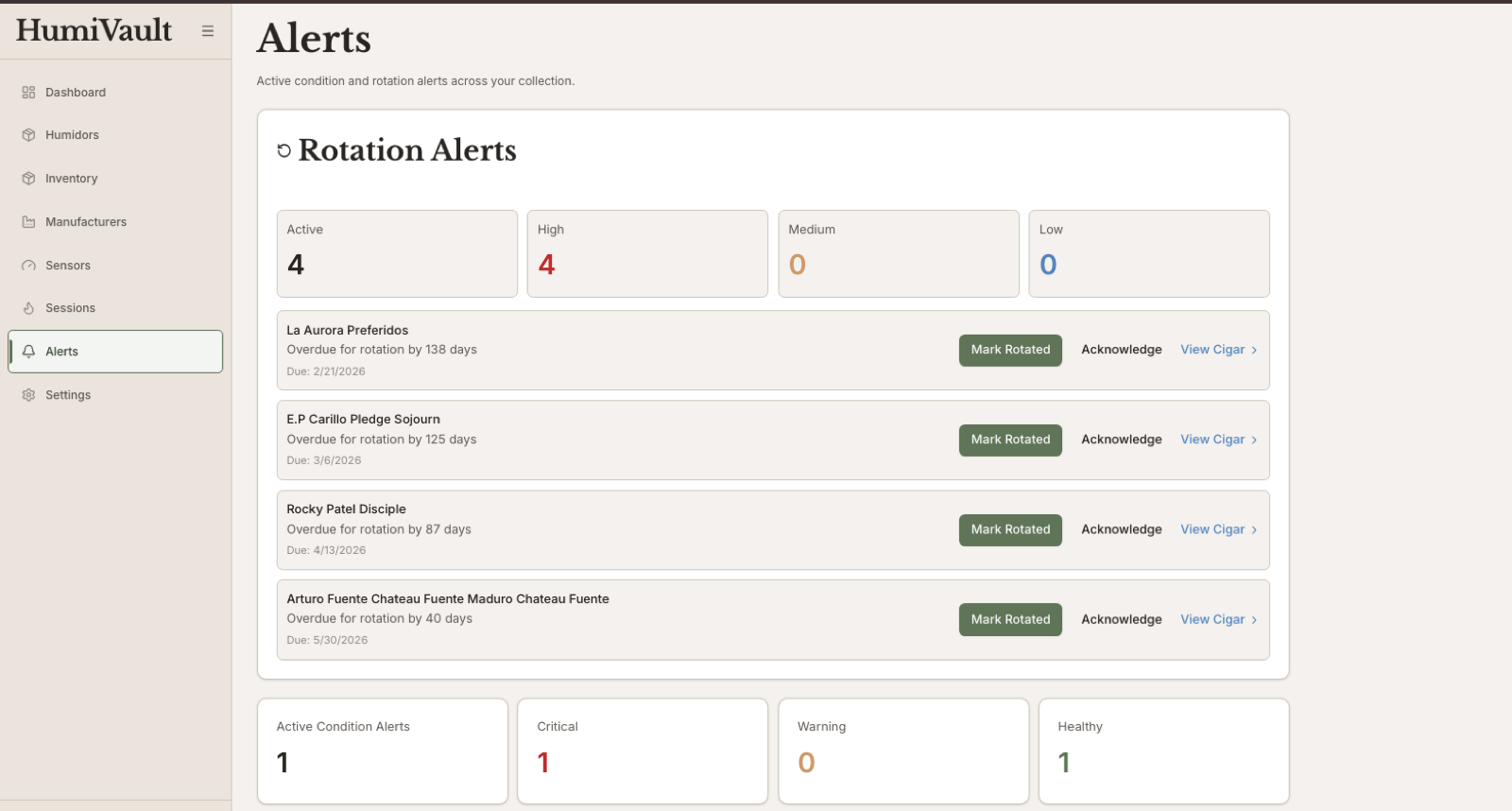Go to Sessions in sidebar
The image size is (1512, 811).
click(115, 308)
